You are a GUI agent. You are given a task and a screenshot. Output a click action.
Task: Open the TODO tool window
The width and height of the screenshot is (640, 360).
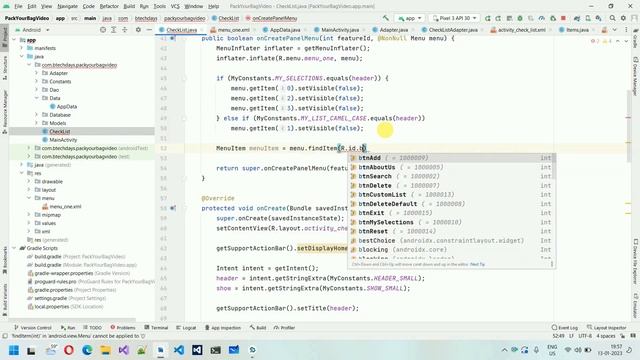[x=93, y=328]
